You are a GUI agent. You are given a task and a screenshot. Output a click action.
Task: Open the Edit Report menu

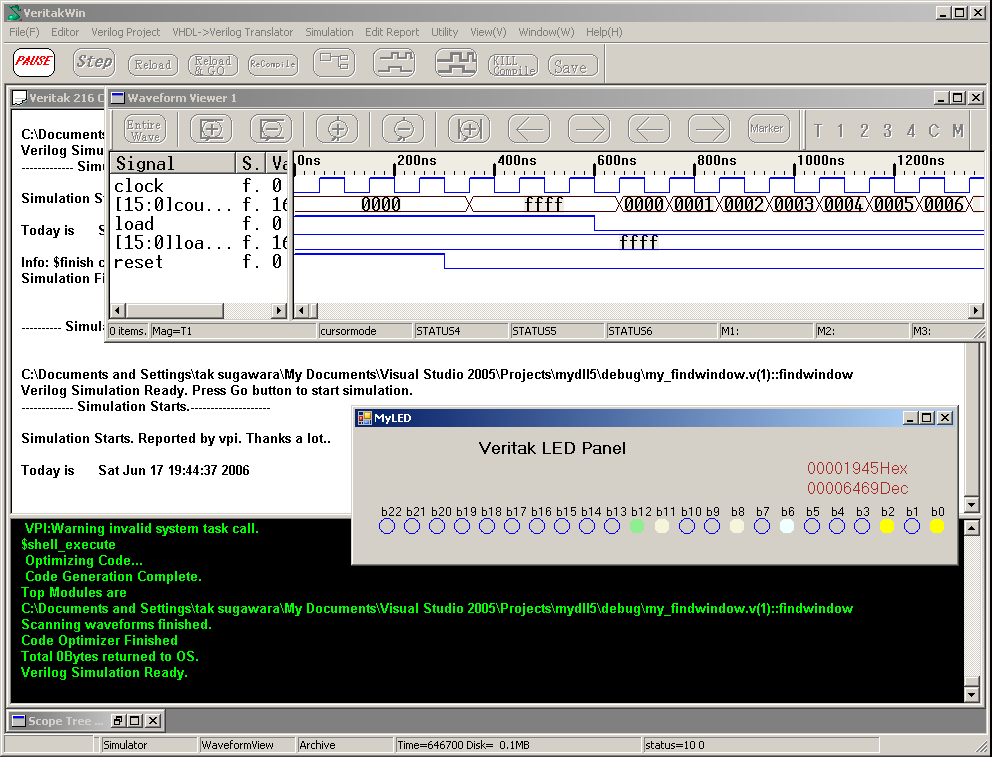click(392, 32)
